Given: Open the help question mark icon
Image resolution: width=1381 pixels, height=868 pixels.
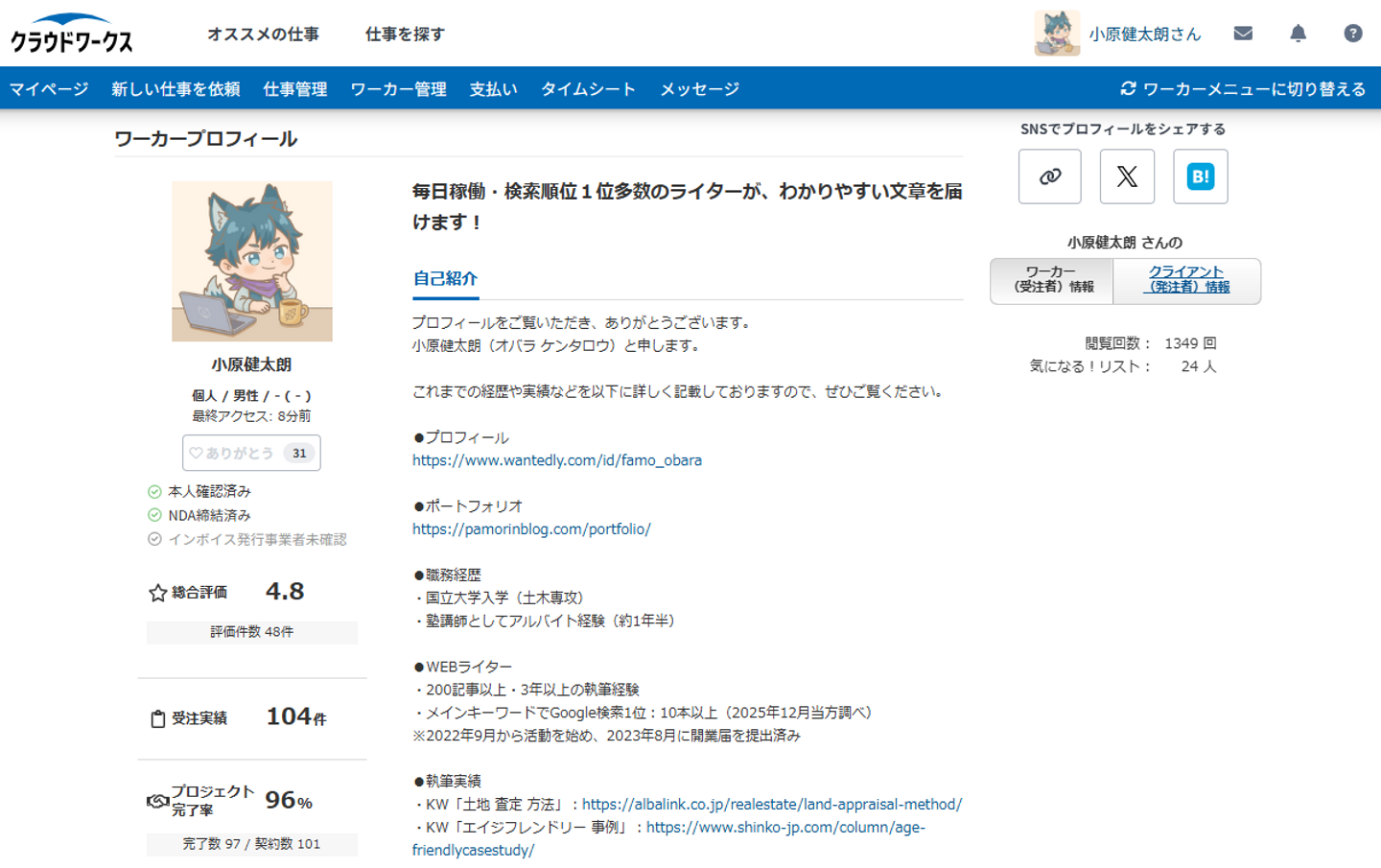Looking at the screenshot, I should [x=1353, y=34].
